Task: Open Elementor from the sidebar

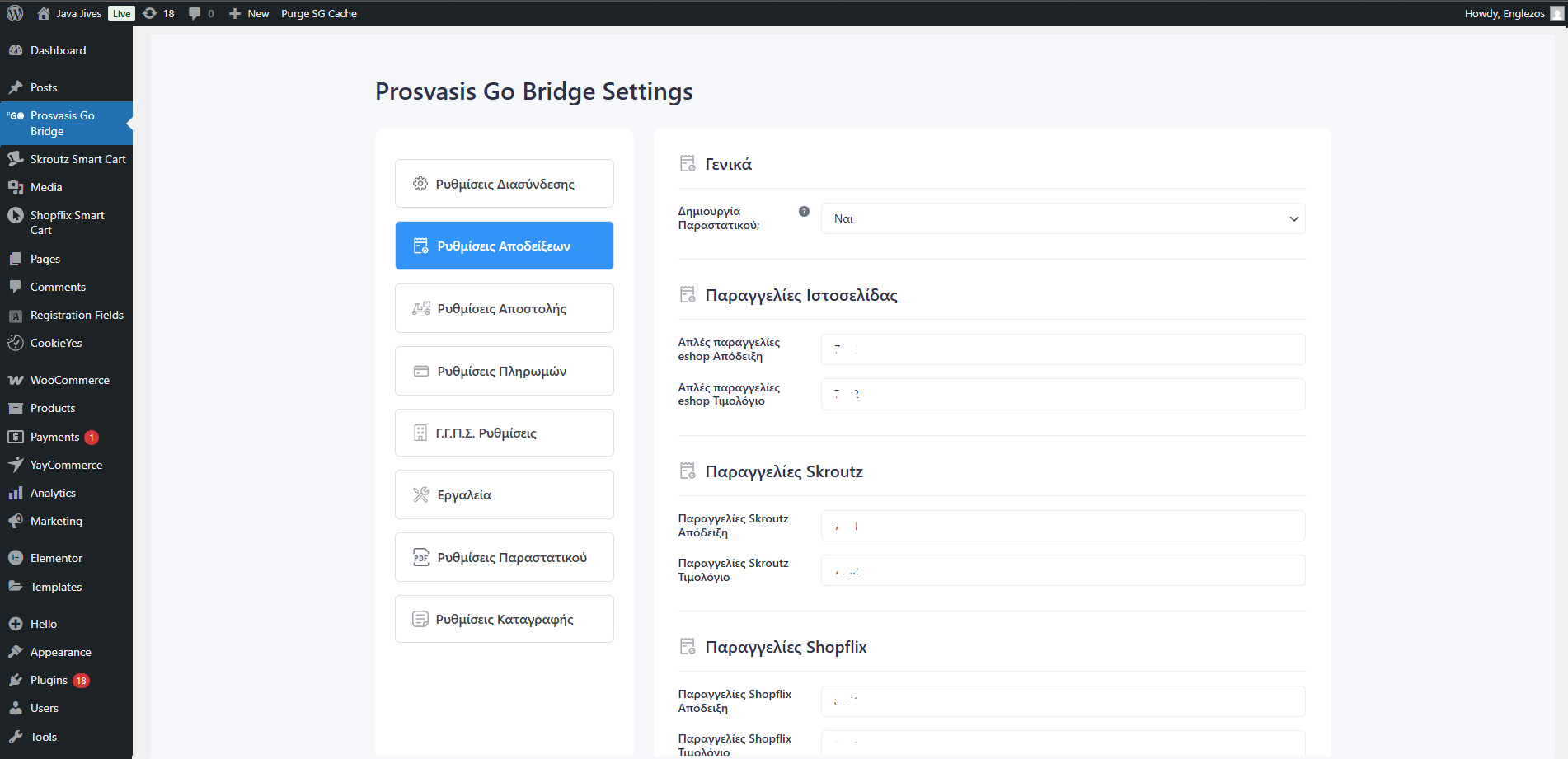Action: [56, 558]
